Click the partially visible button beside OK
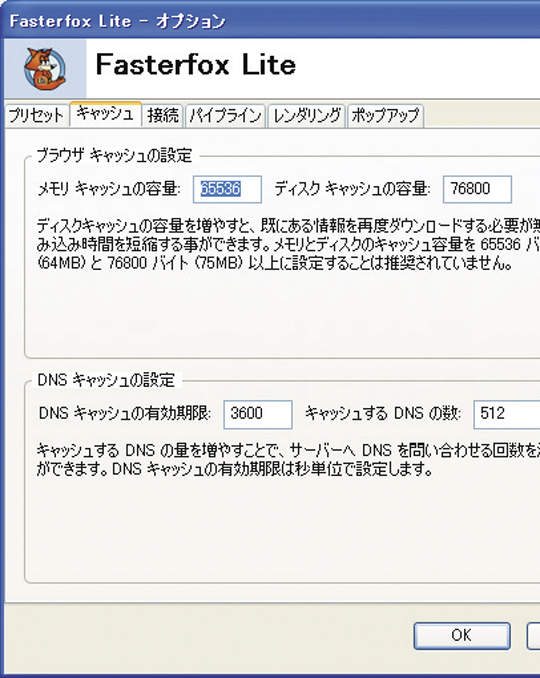540x678 pixels. tap(534, 636)
